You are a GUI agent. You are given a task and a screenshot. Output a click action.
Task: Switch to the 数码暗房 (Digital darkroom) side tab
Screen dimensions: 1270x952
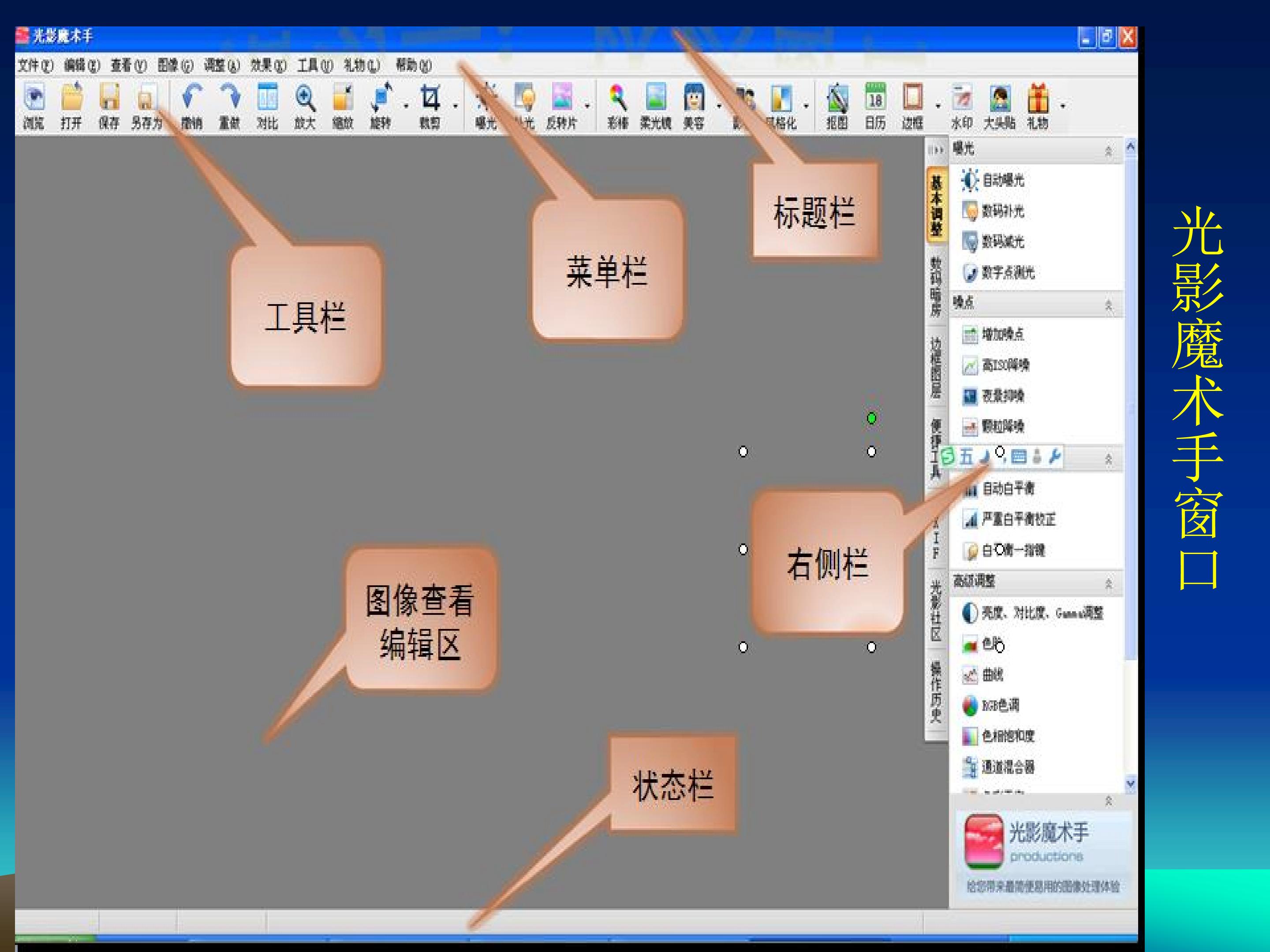[x=936, y=286]
